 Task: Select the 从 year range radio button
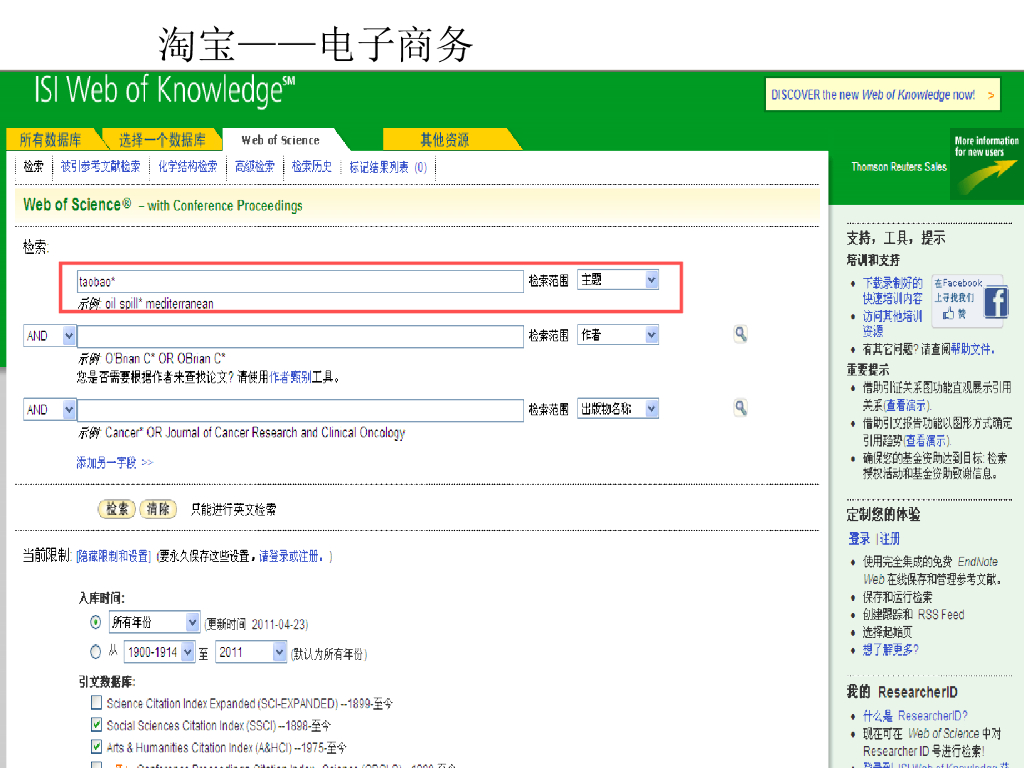coord(96,652)
